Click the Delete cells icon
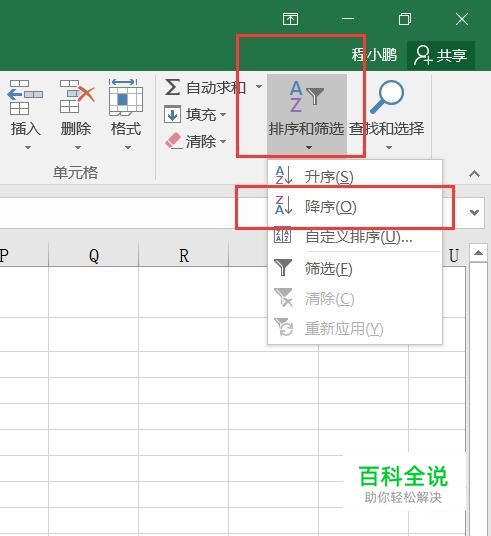 point(77,97)
